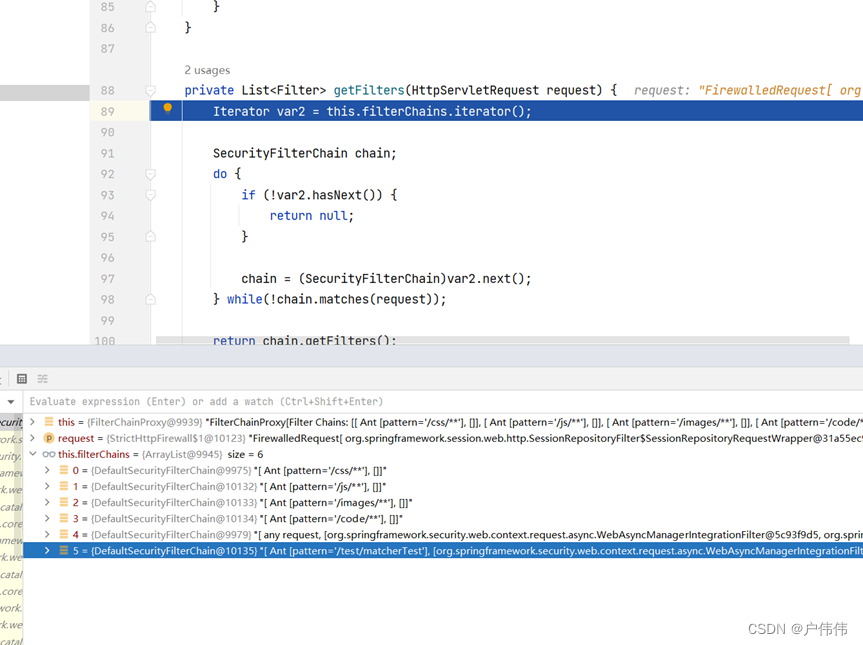This screenshot has height=645, width=863.
Task: Expand filter chain 0 with /css/** pattern
Action: coord(47,470)
